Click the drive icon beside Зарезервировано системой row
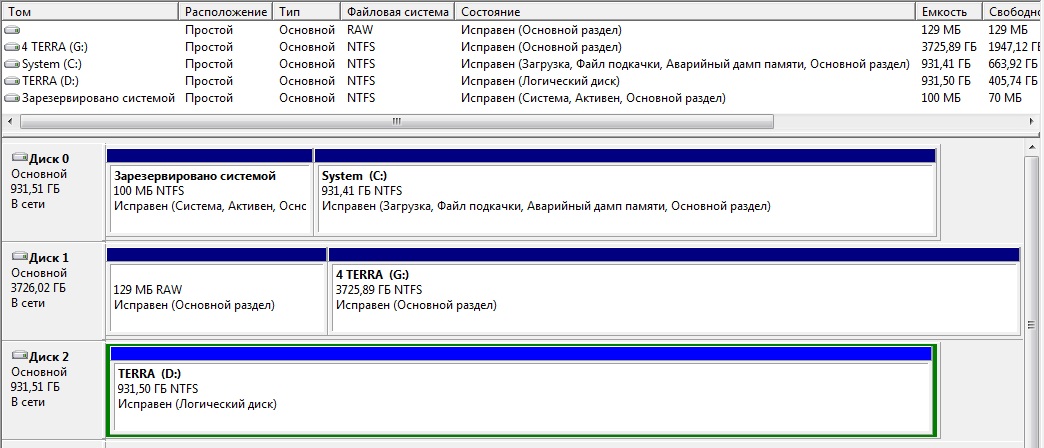 click(x=12, y=99)
